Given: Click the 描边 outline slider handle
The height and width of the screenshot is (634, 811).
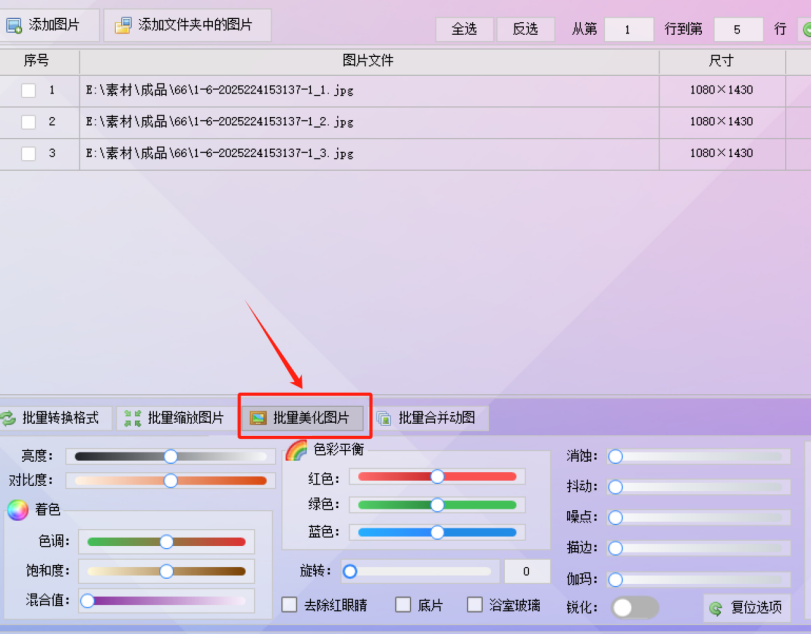Looking at the screenshot, I should (615, 548).
